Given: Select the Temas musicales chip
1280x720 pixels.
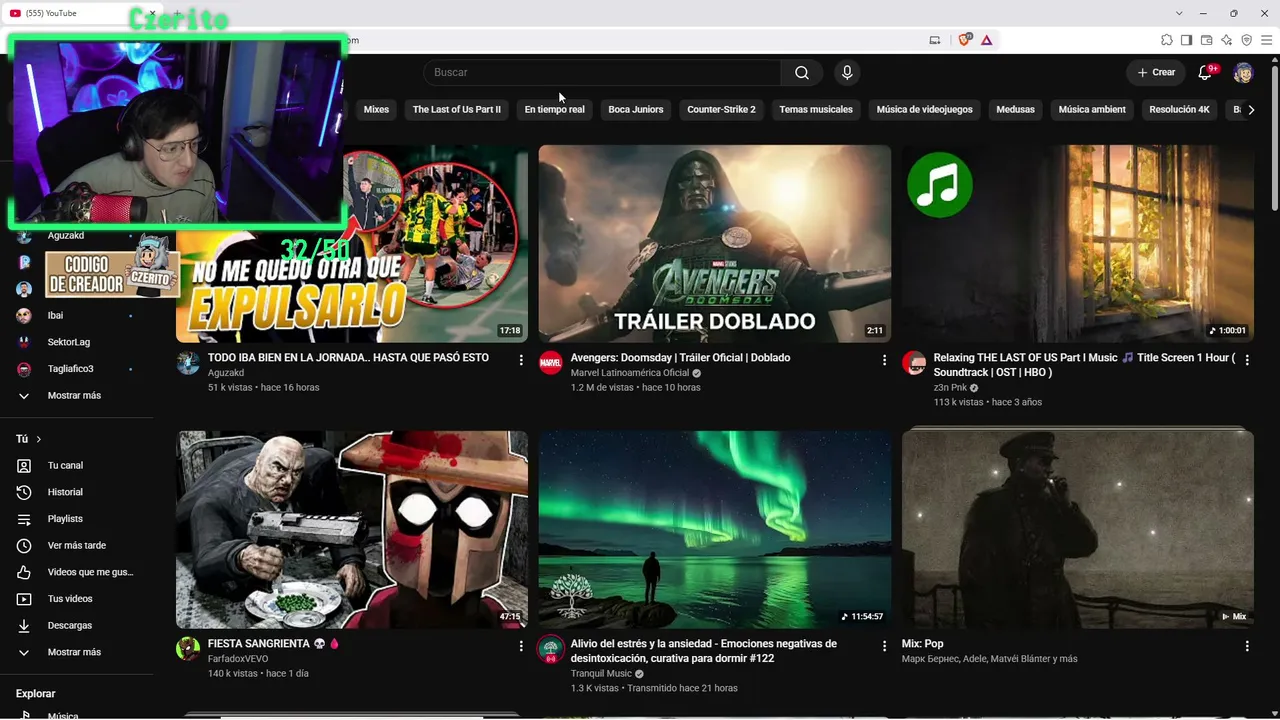Looking at the screenshot, I should tap(816, 110).
